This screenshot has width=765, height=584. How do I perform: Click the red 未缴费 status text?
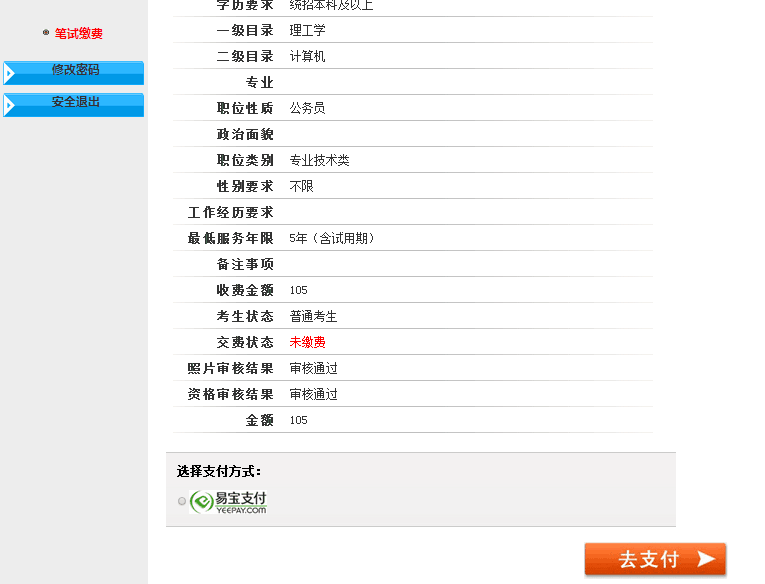tap(307, 342)
